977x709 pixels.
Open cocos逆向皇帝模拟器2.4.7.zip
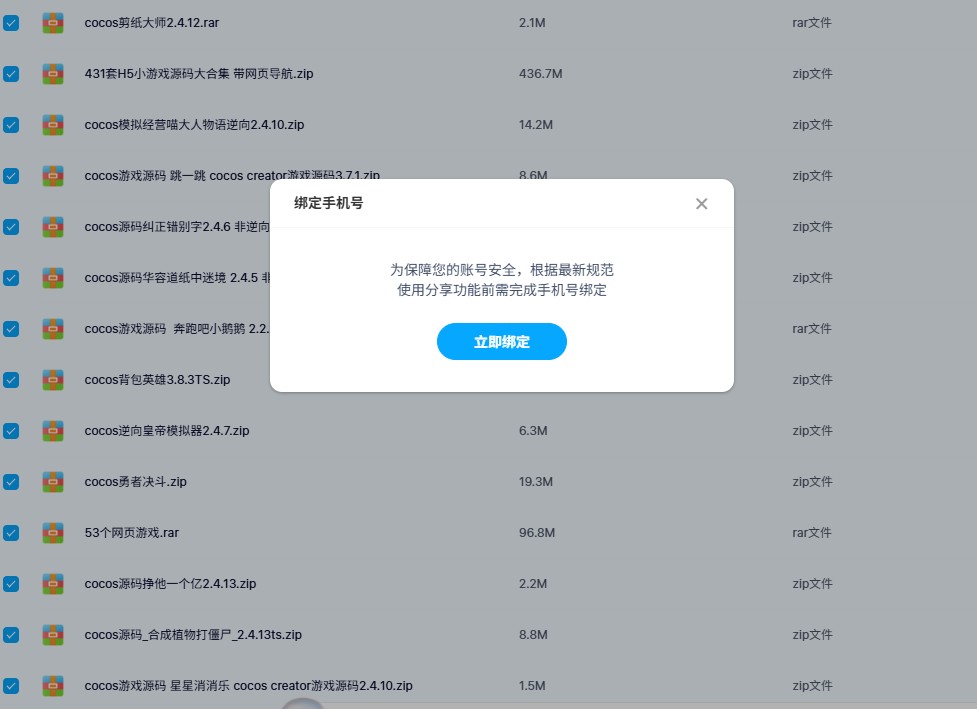click(167, 431)
